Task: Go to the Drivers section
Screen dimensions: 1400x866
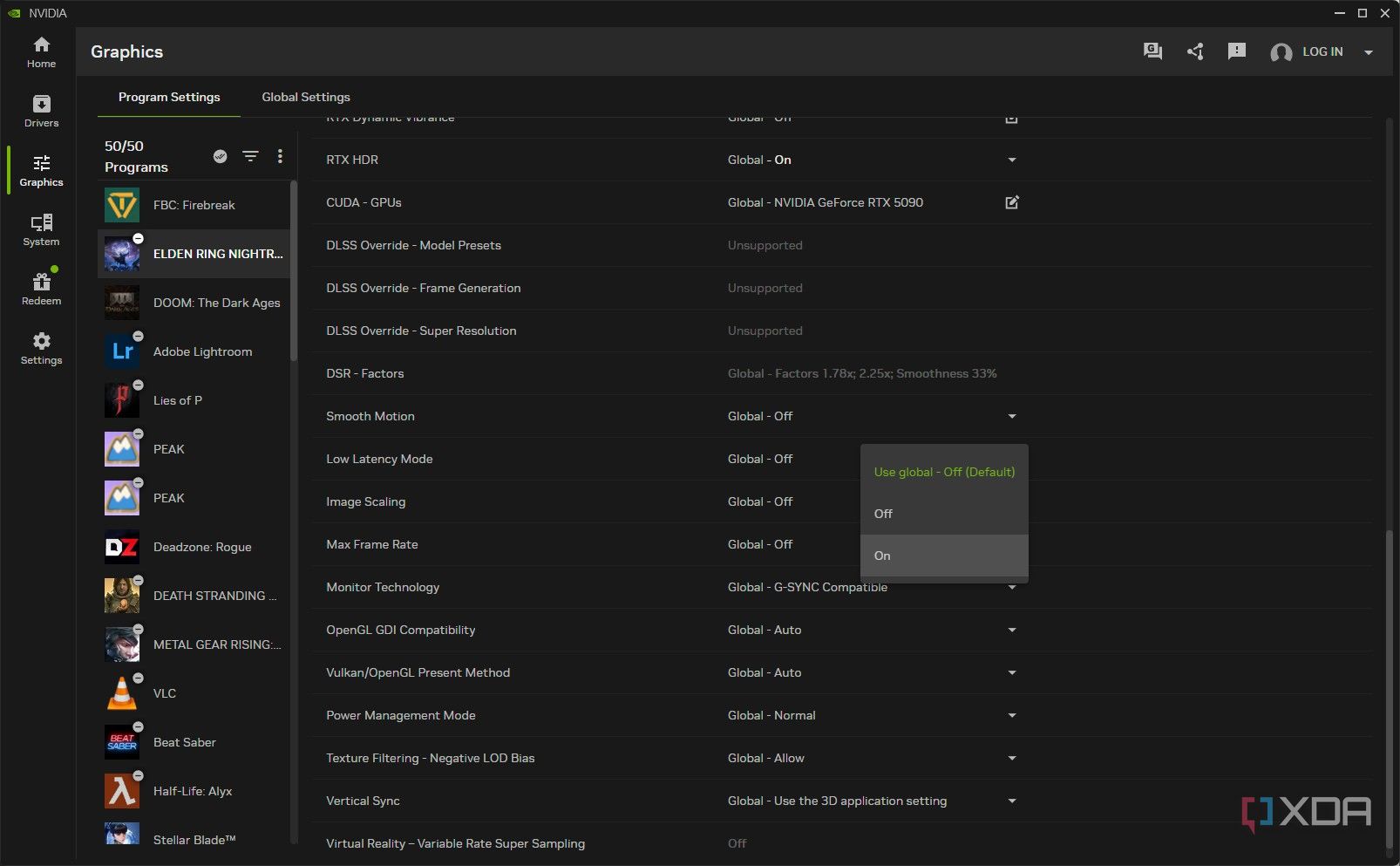Action: click(x=41, y=112)
